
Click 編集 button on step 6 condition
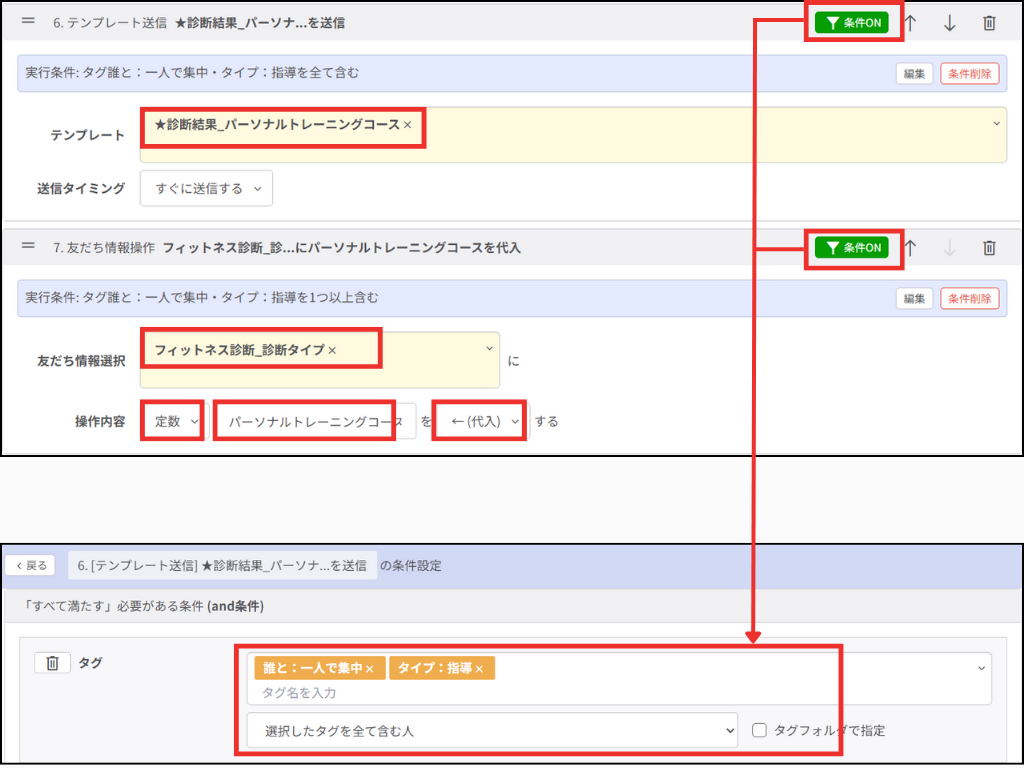point(914,73)
